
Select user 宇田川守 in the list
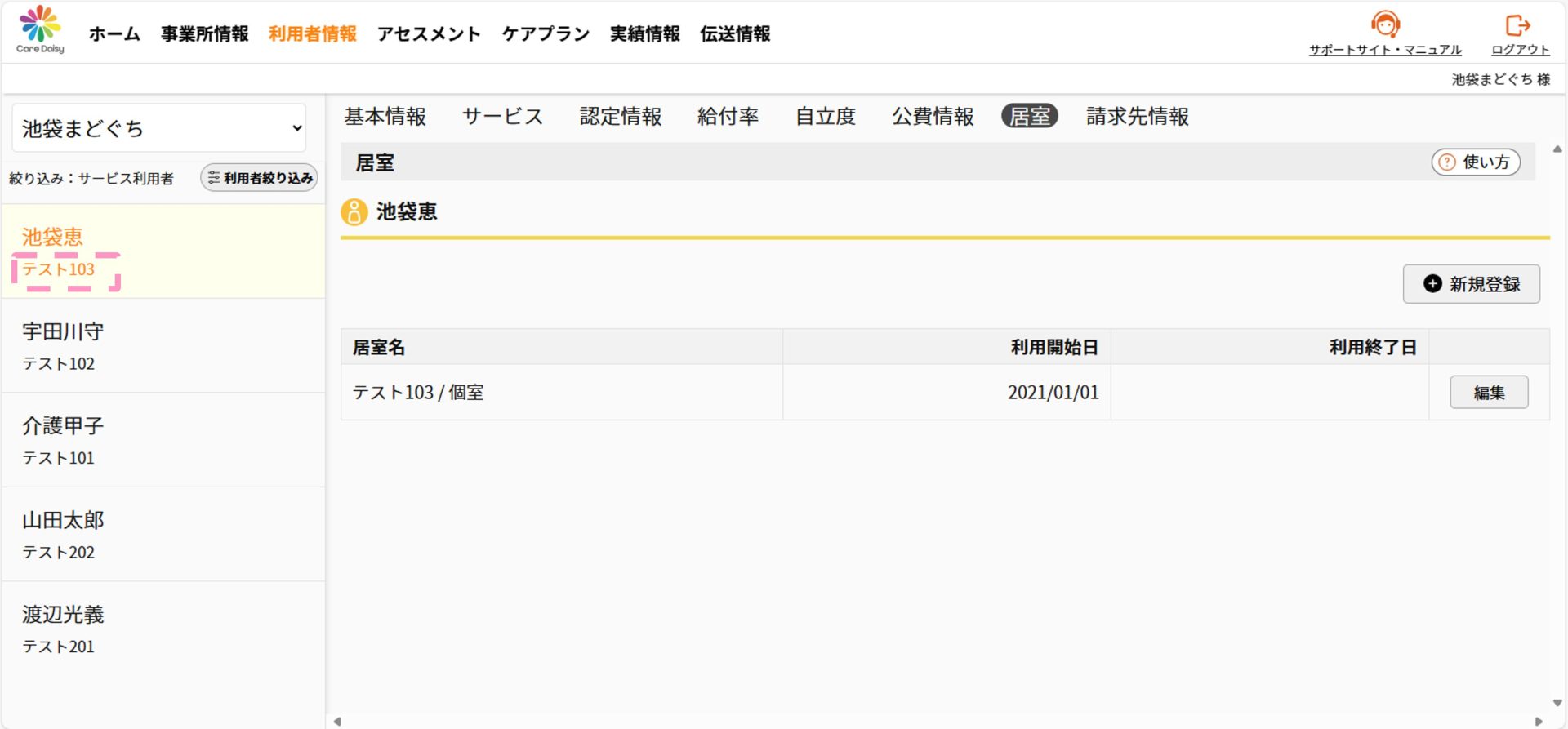[x=163, y=346]
